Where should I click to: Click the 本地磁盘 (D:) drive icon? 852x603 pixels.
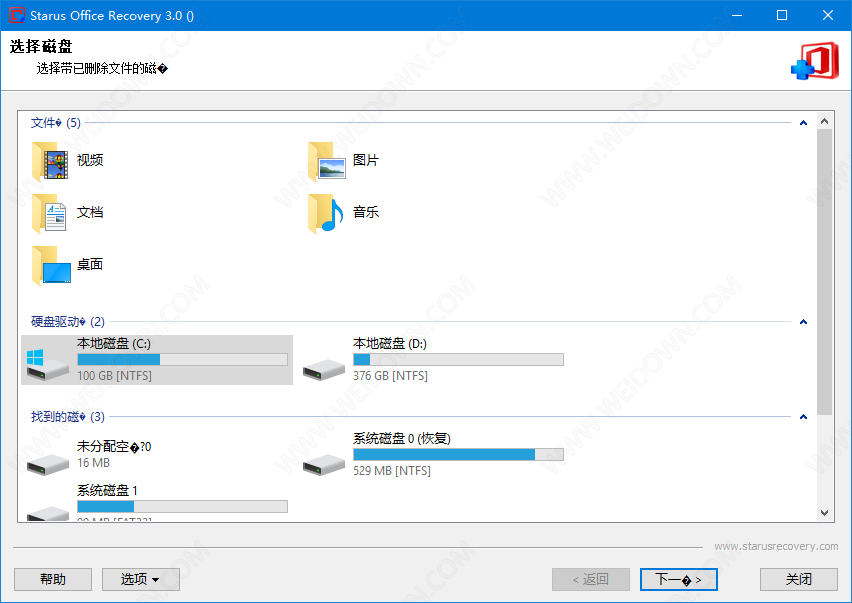tap(324, 369)
